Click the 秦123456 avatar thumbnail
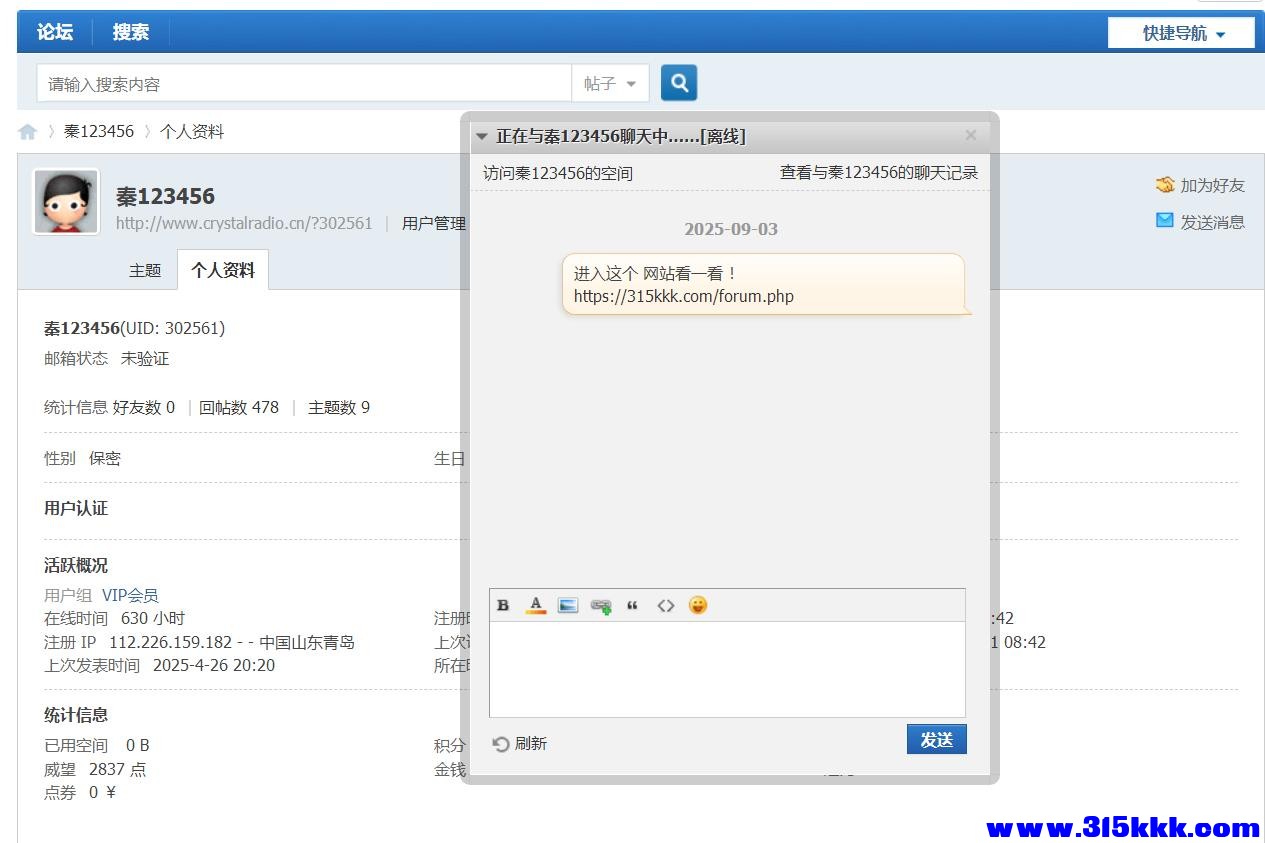The width and height of the screenshot is (1265, 843). (65, 200)
